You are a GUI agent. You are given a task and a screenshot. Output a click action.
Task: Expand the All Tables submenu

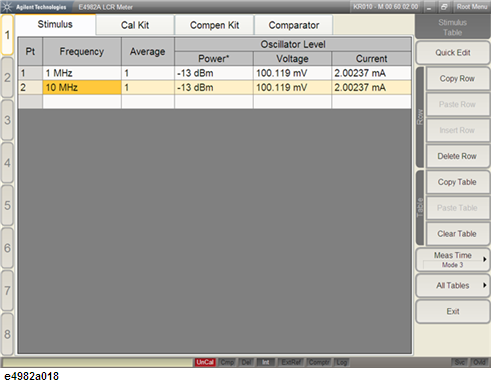click(x=453, y=286)
